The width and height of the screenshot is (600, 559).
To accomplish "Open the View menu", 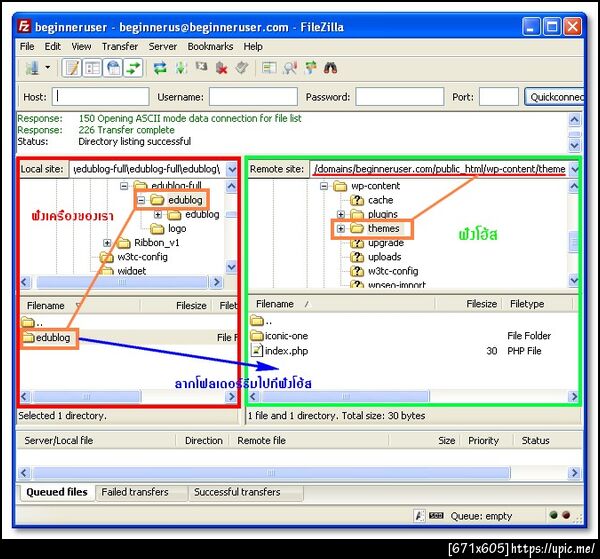I will [x=81, y=46].
